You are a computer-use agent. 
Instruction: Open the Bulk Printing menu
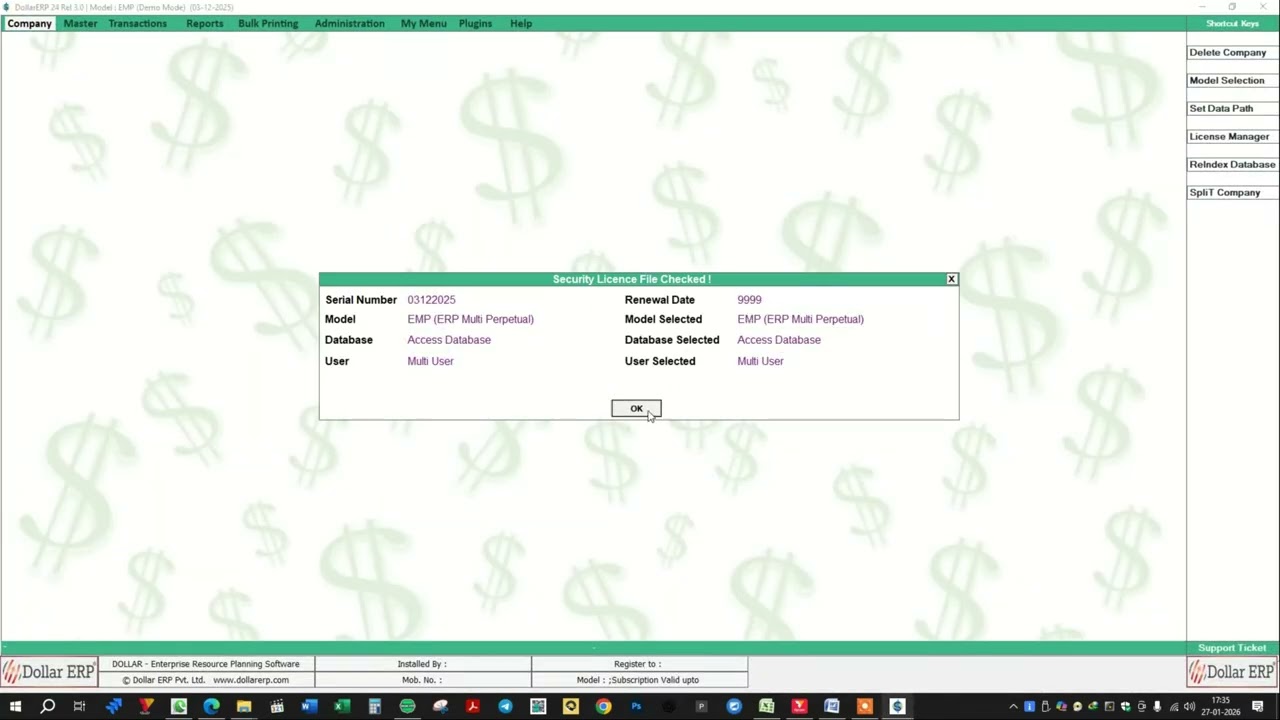coord(268,23)
